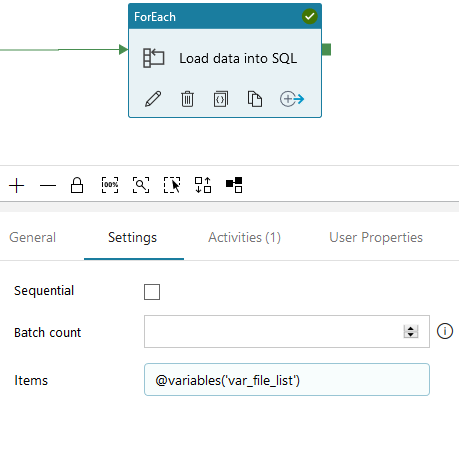The image size is (459, 468).
Task: Reset canvas zoom to 100%
Action: tap(110, 185)
